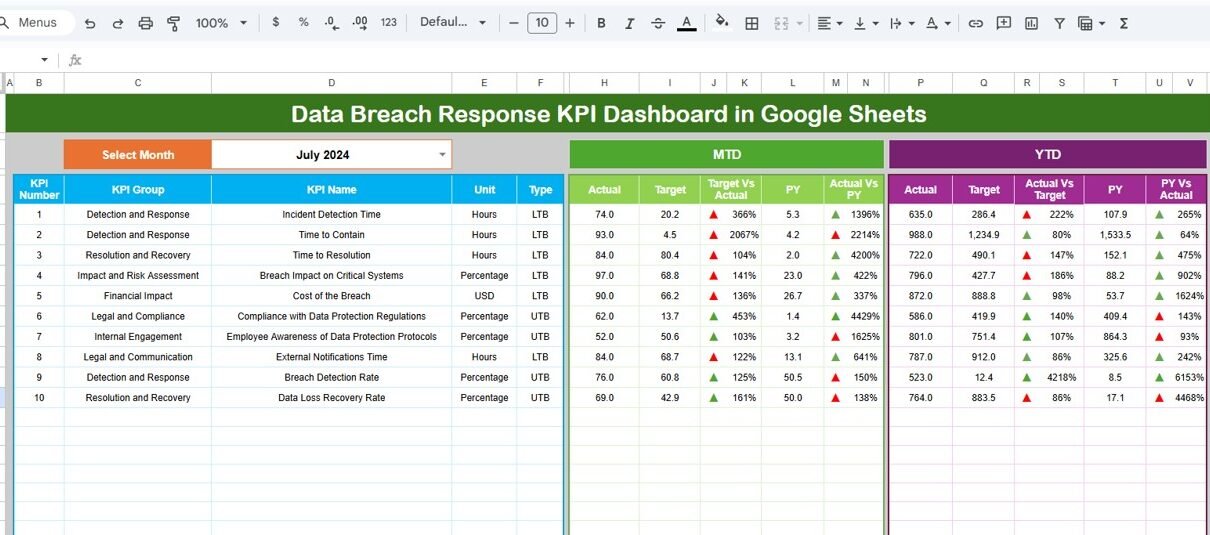The width and height of the screenshot is (1210, 535).
Task: Format as currency with dollar button
Action: pyautogui.click(x=276, y=23)
